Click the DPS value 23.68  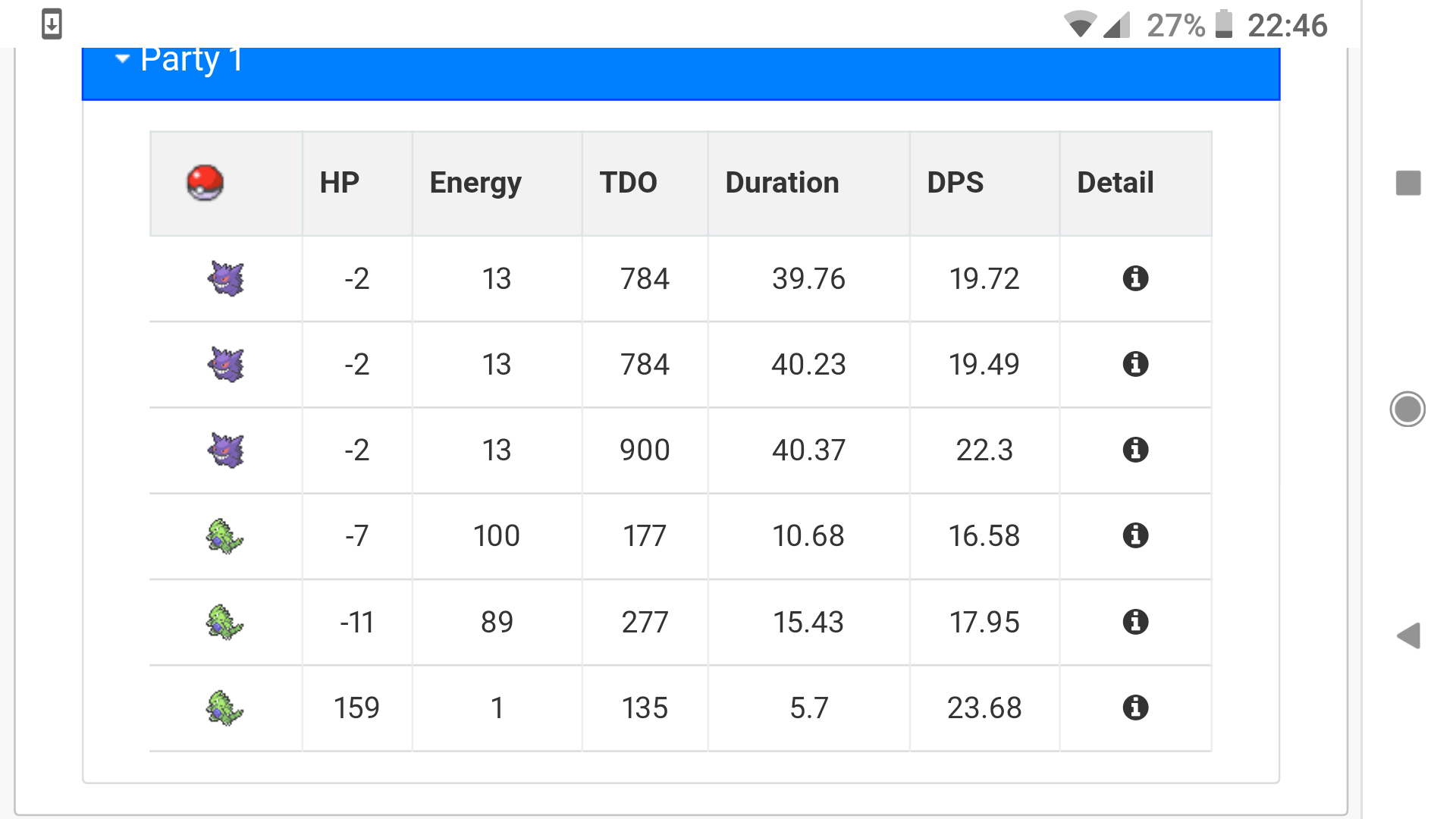pyautogui.click(x=984, y=708)
